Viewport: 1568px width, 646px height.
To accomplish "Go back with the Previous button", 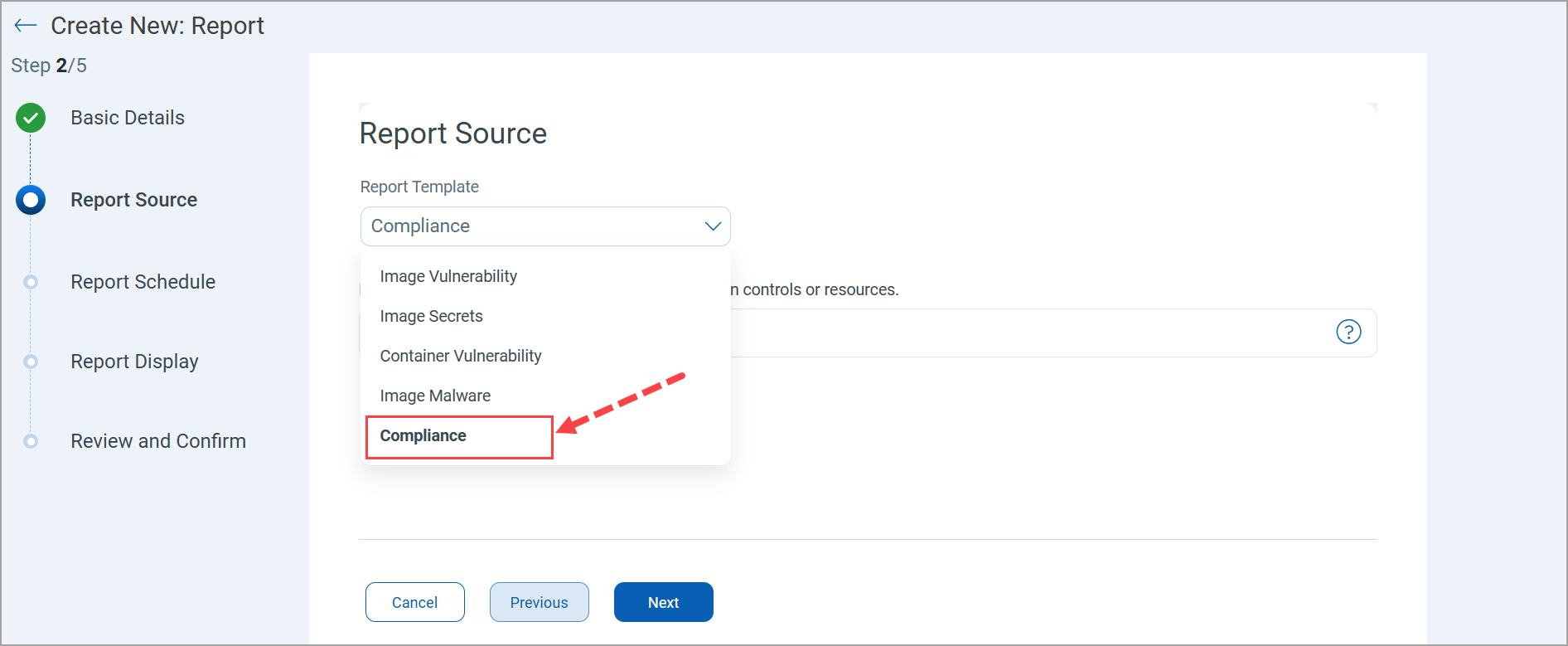I will click(x=539, y=602).
